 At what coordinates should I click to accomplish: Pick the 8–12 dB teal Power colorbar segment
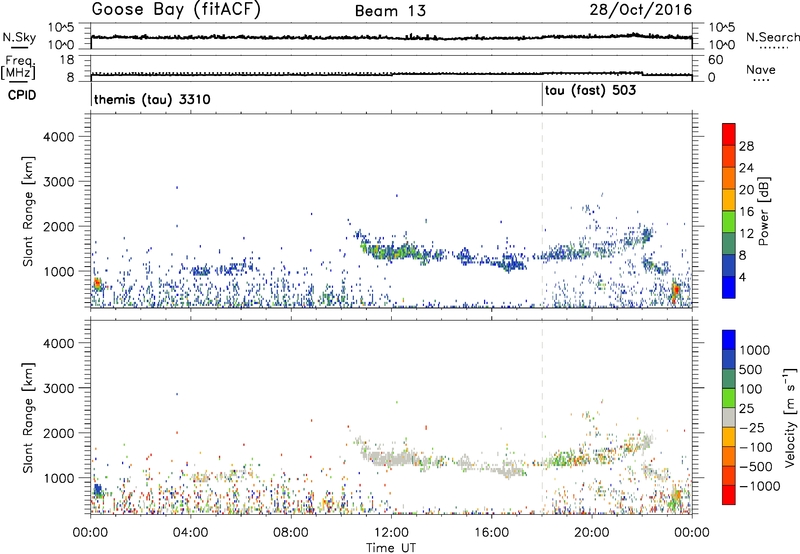[x=729, y=243]
